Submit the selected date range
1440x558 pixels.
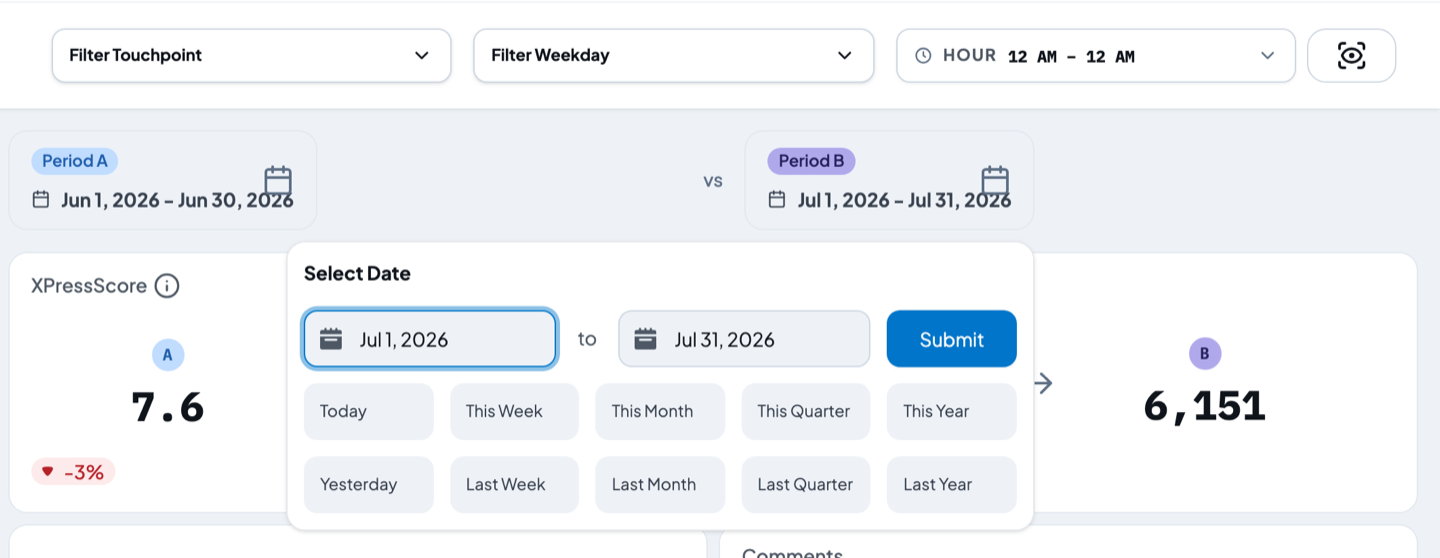coord(951,339)
